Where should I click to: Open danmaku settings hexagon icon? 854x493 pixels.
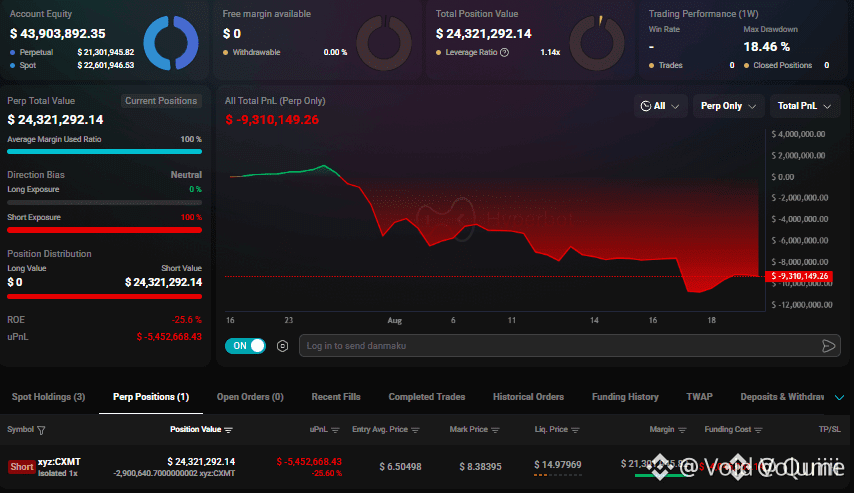tap(282, 346)
